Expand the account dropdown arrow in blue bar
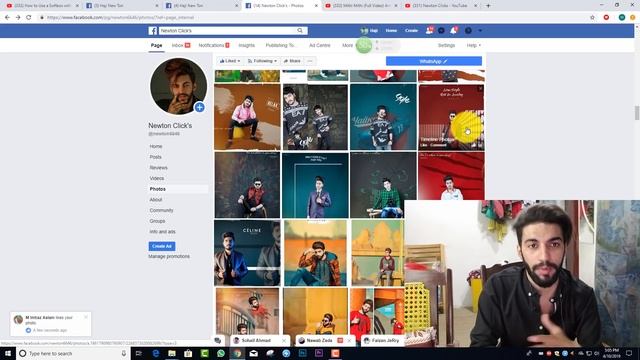Viewport: 640px width, 360px height. pos(480,31)
